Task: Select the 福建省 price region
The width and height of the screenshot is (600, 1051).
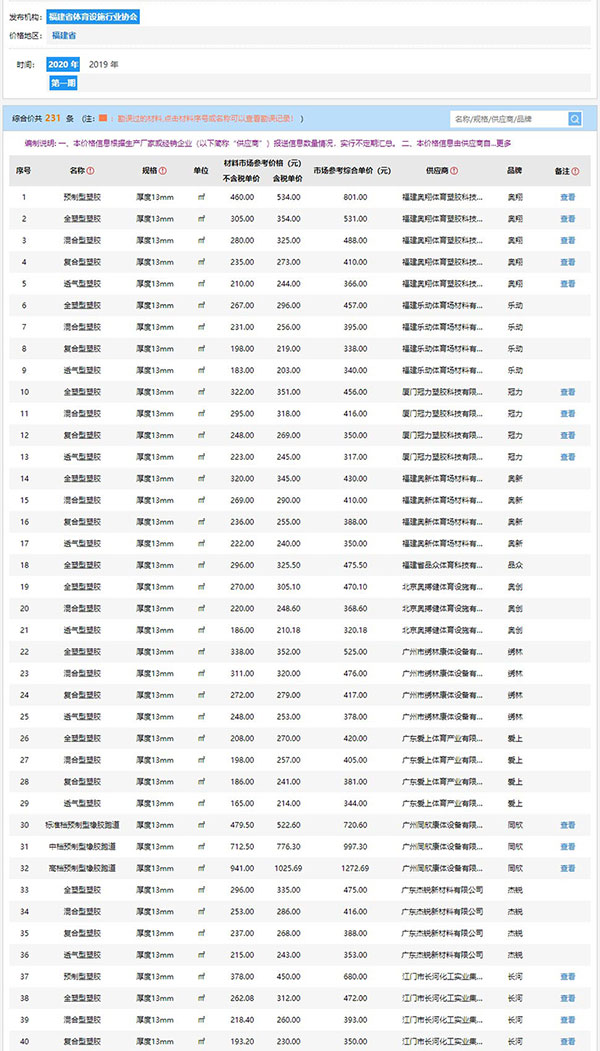Action: pyautogui.click(x=65, y=36)
